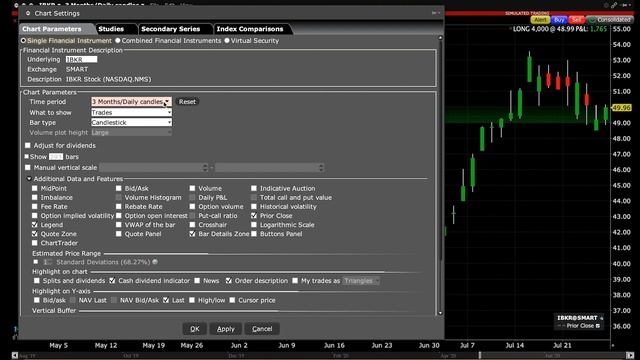
Task: Click the arrow icon beside IBKR@SMART legend
Action: [602, 318]
